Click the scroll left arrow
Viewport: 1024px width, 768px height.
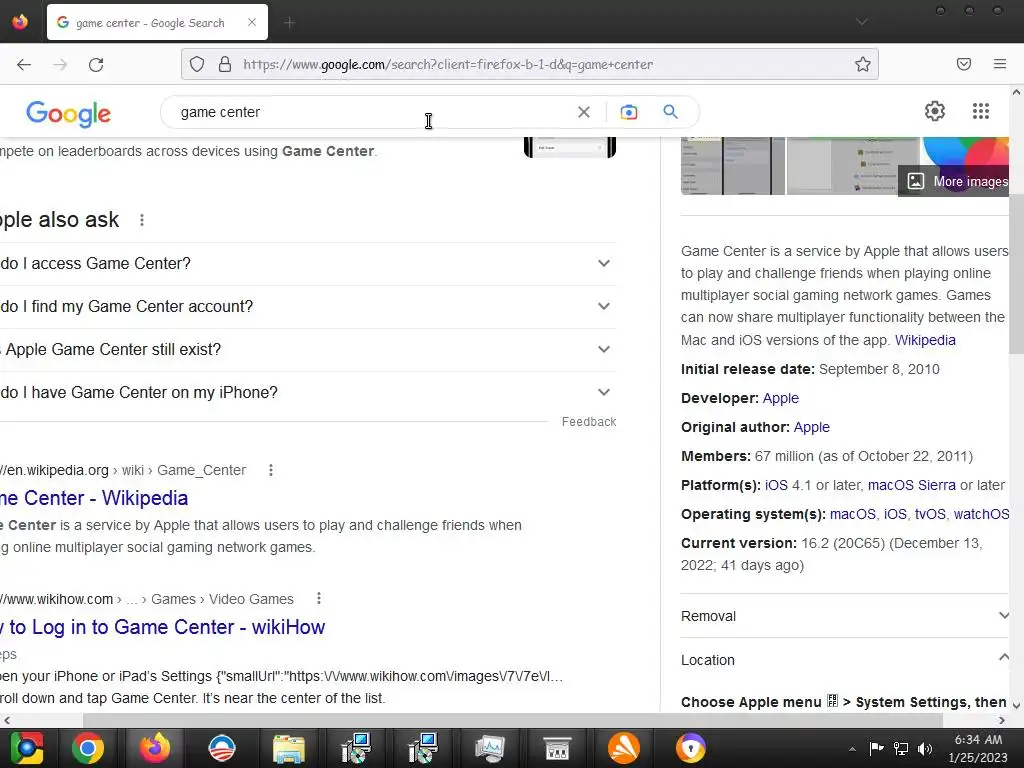(x=7, y=720)
